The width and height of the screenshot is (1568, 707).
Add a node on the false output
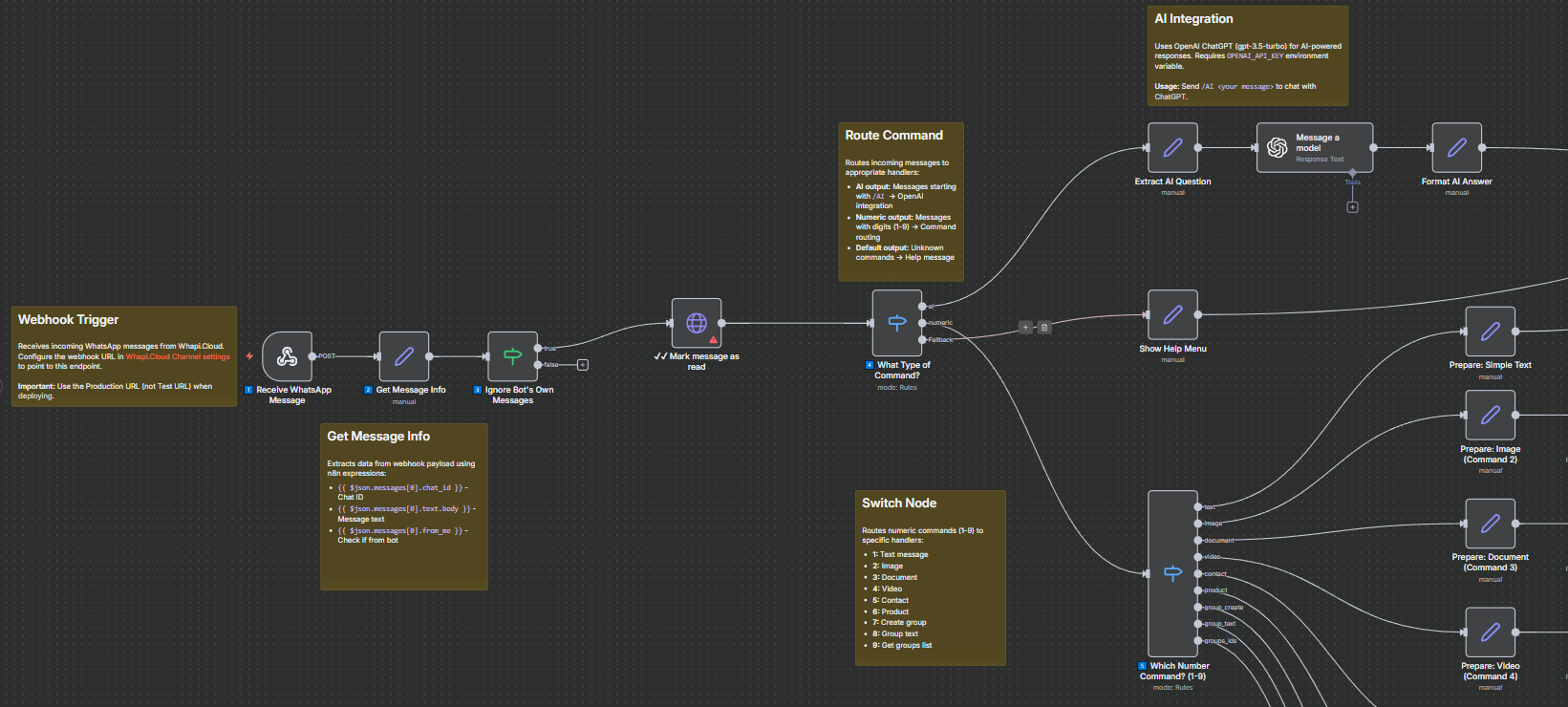coord(583,365)
